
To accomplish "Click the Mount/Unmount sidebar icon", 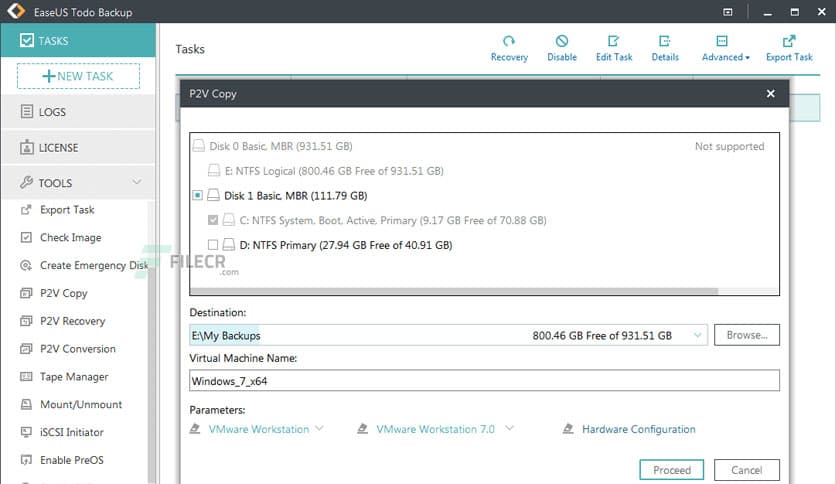I will pyautogui.click(x=26, y=405).
